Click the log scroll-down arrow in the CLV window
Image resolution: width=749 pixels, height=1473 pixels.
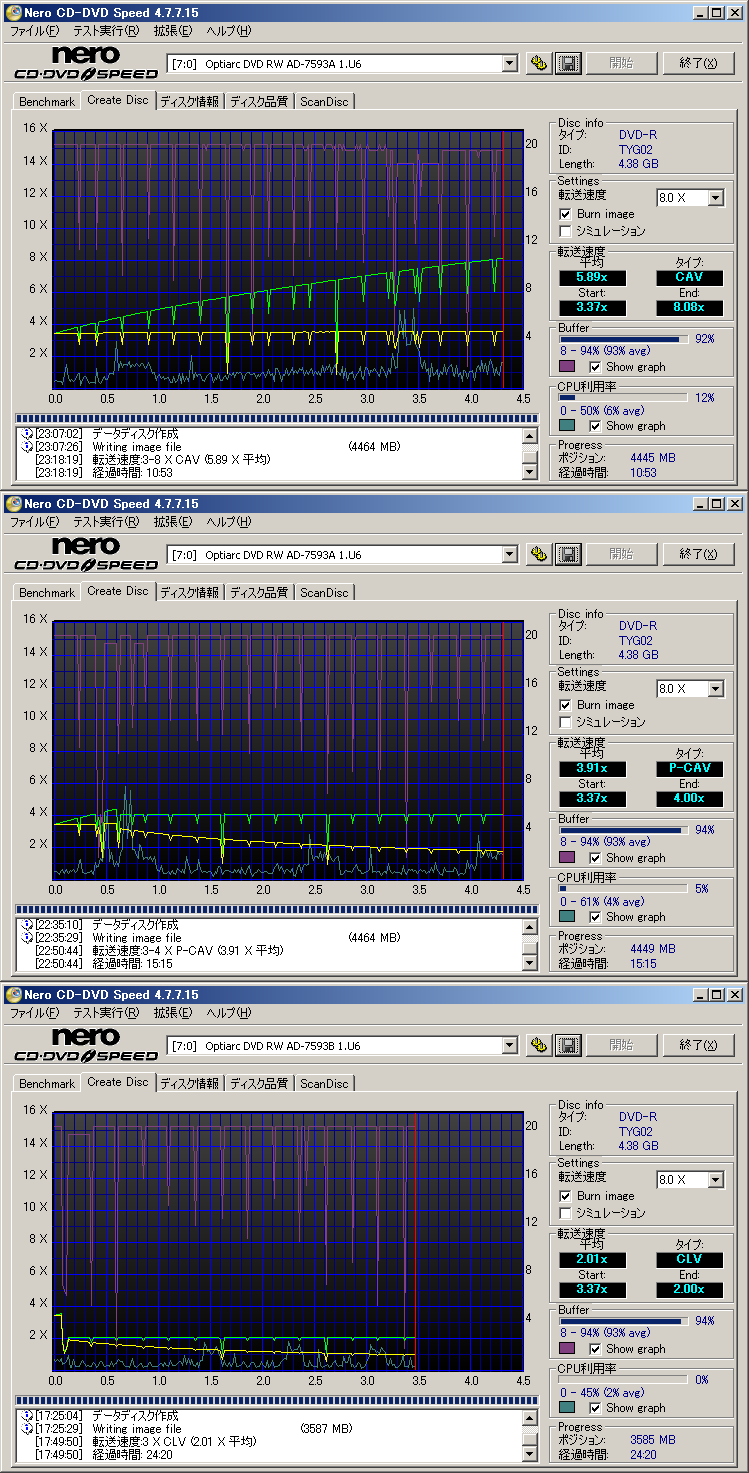(530, 1454)
